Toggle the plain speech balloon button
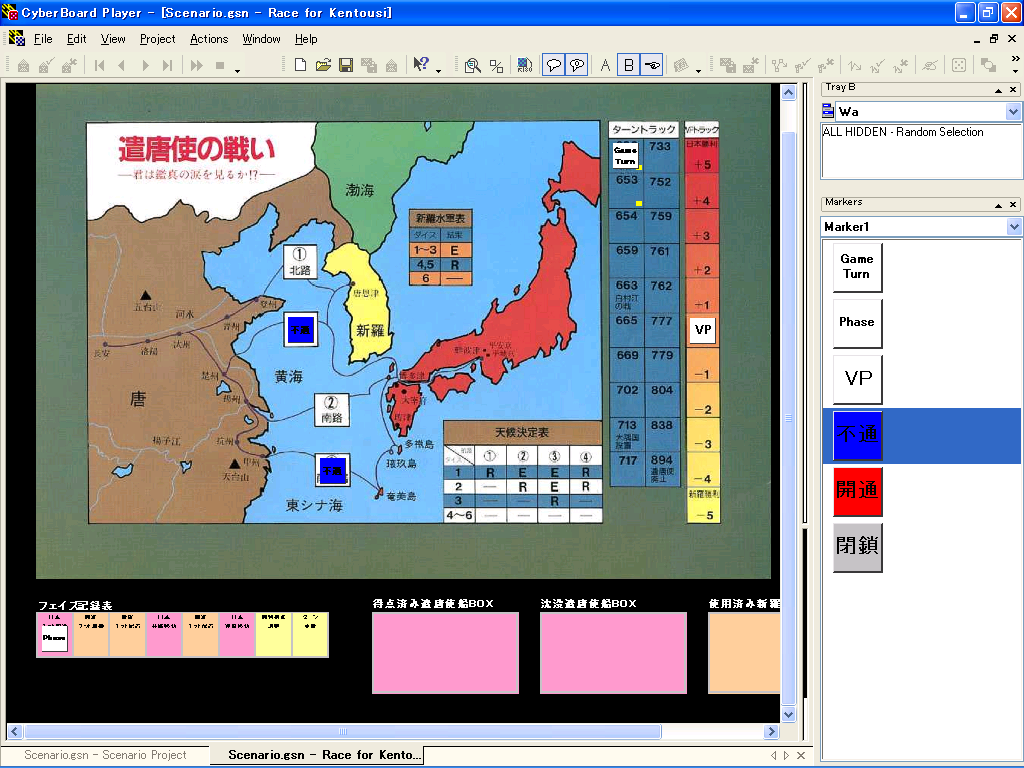The width and height of the screenshot is (1024, 768). coord(554,65)
